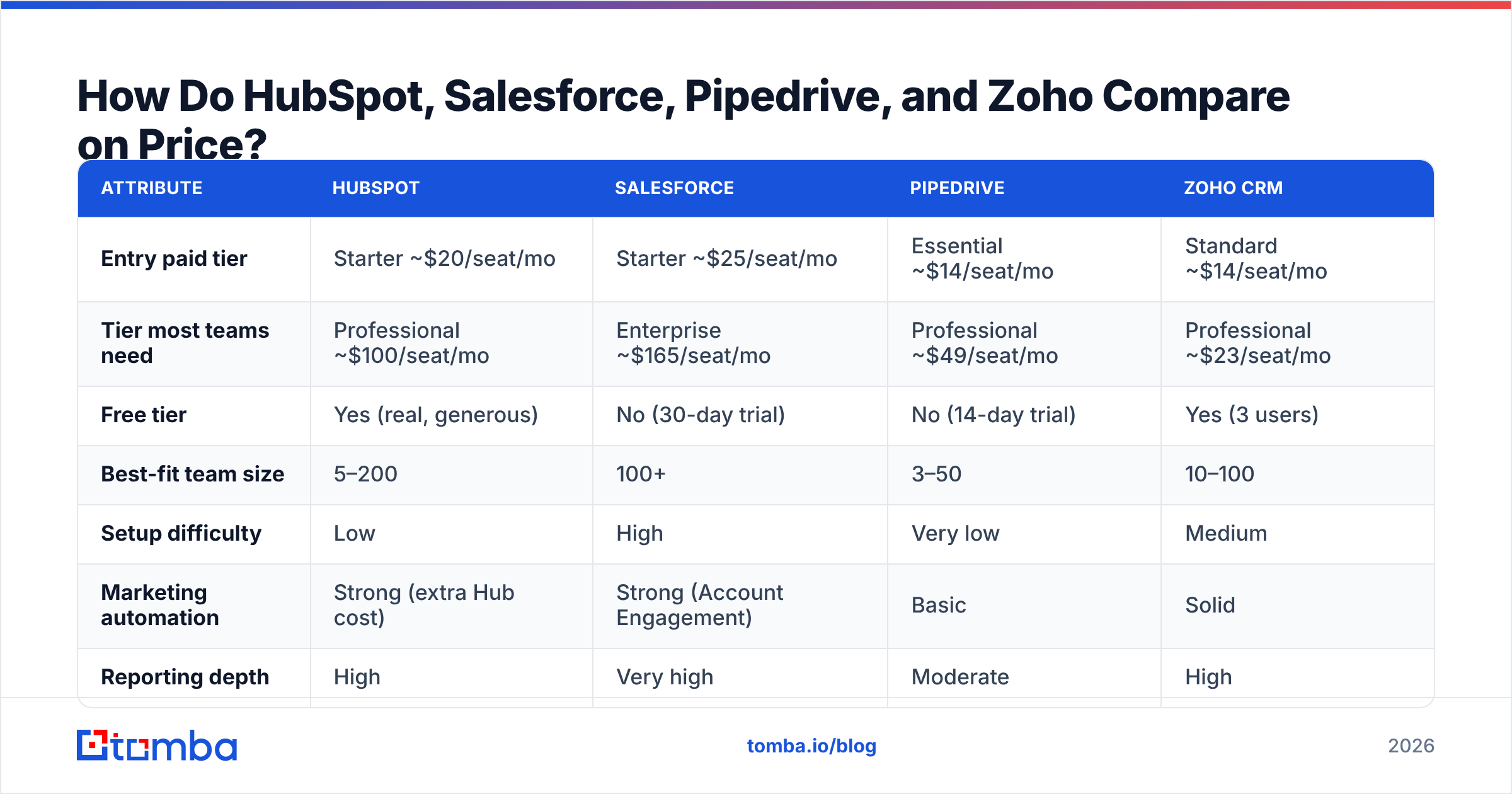Select the 'Setup difficulty' row label
Viewport: 1512px width, 794px height.
point(181,533)
